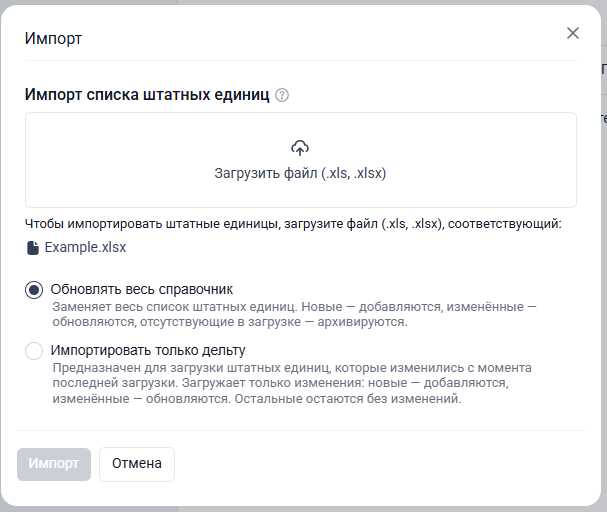This screenshot has height=512, width=607.
Task: Click the 'Импорт списка штатных единиц' heading
Action: 147,96
